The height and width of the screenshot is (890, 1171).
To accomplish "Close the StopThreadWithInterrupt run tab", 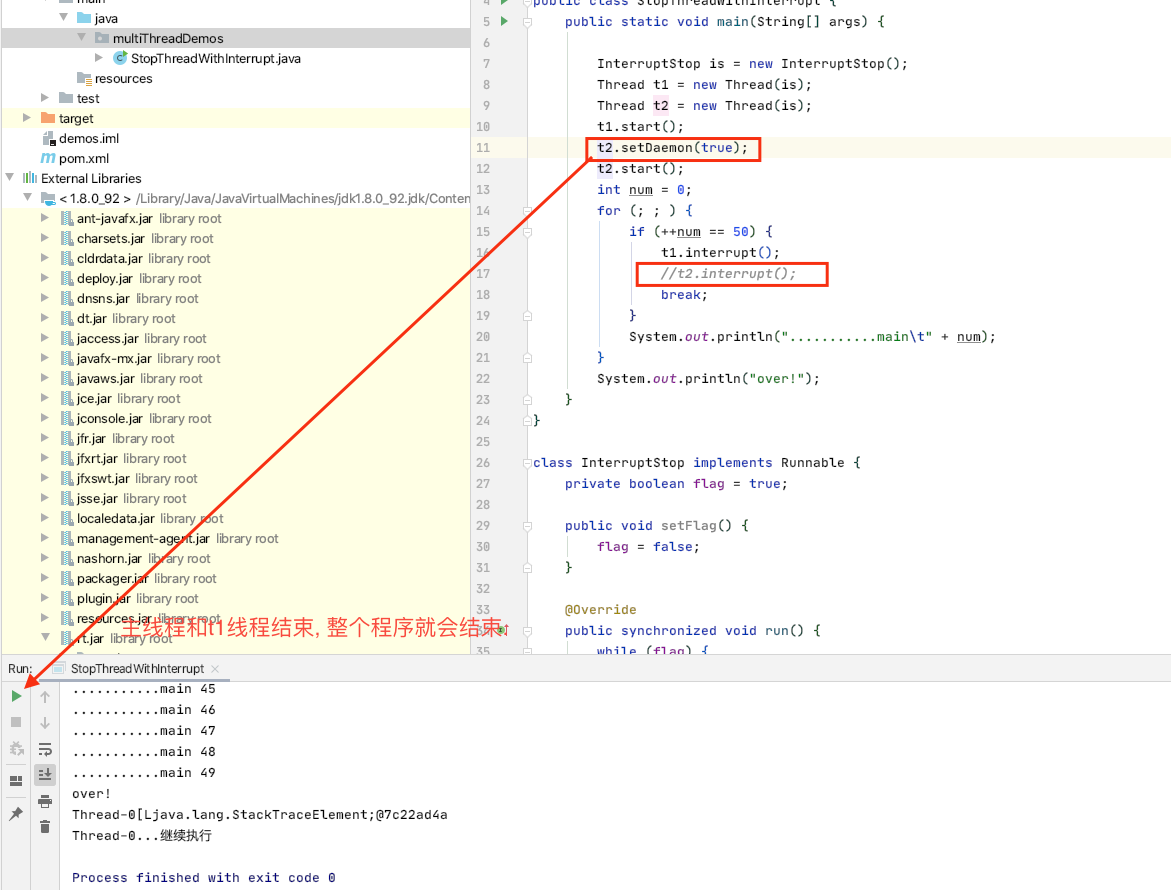I will [x=215, y=668].
